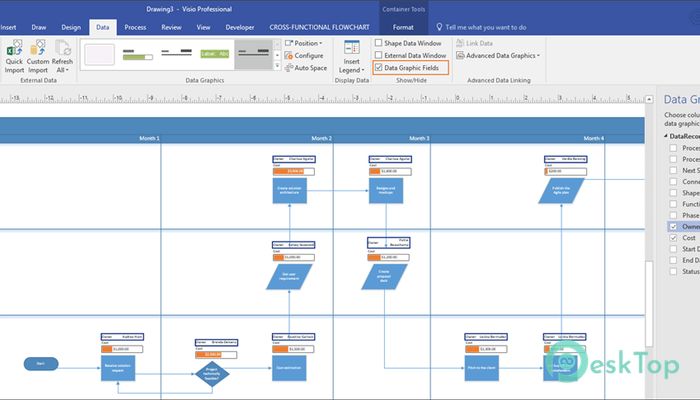The height and width of the screenshot is (400, 700).
Task: Move the data graphics gallery up one row
Action: click(277, 44)
